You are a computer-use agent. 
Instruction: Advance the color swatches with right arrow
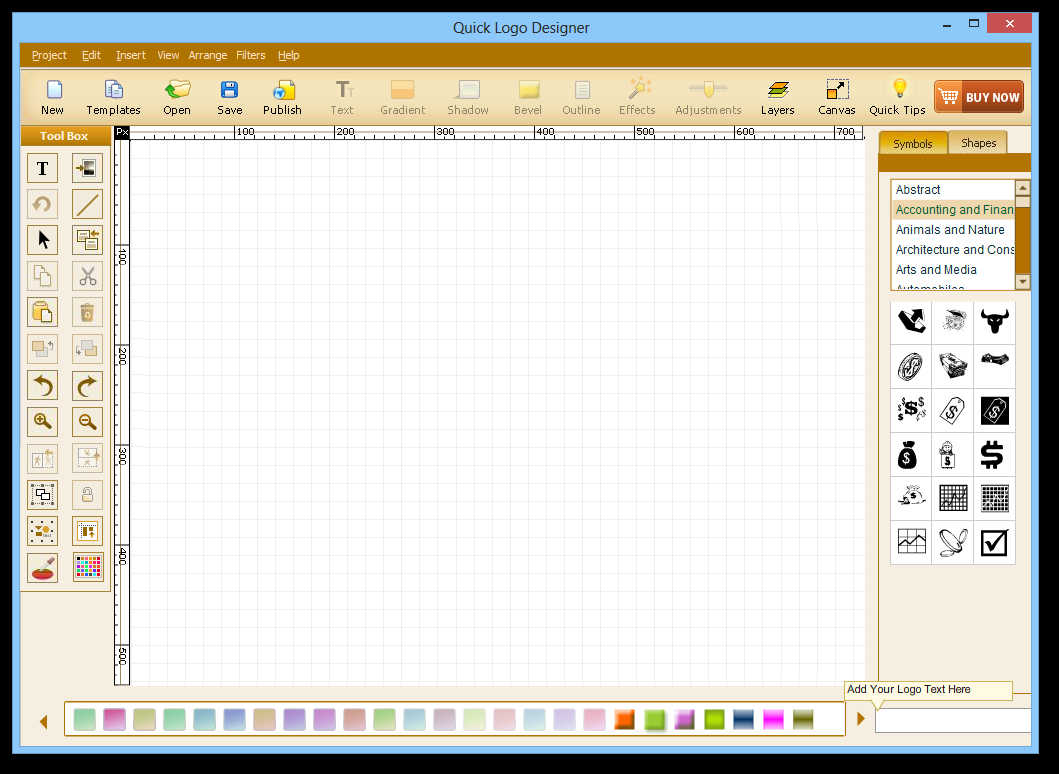(x=860, y=719)
